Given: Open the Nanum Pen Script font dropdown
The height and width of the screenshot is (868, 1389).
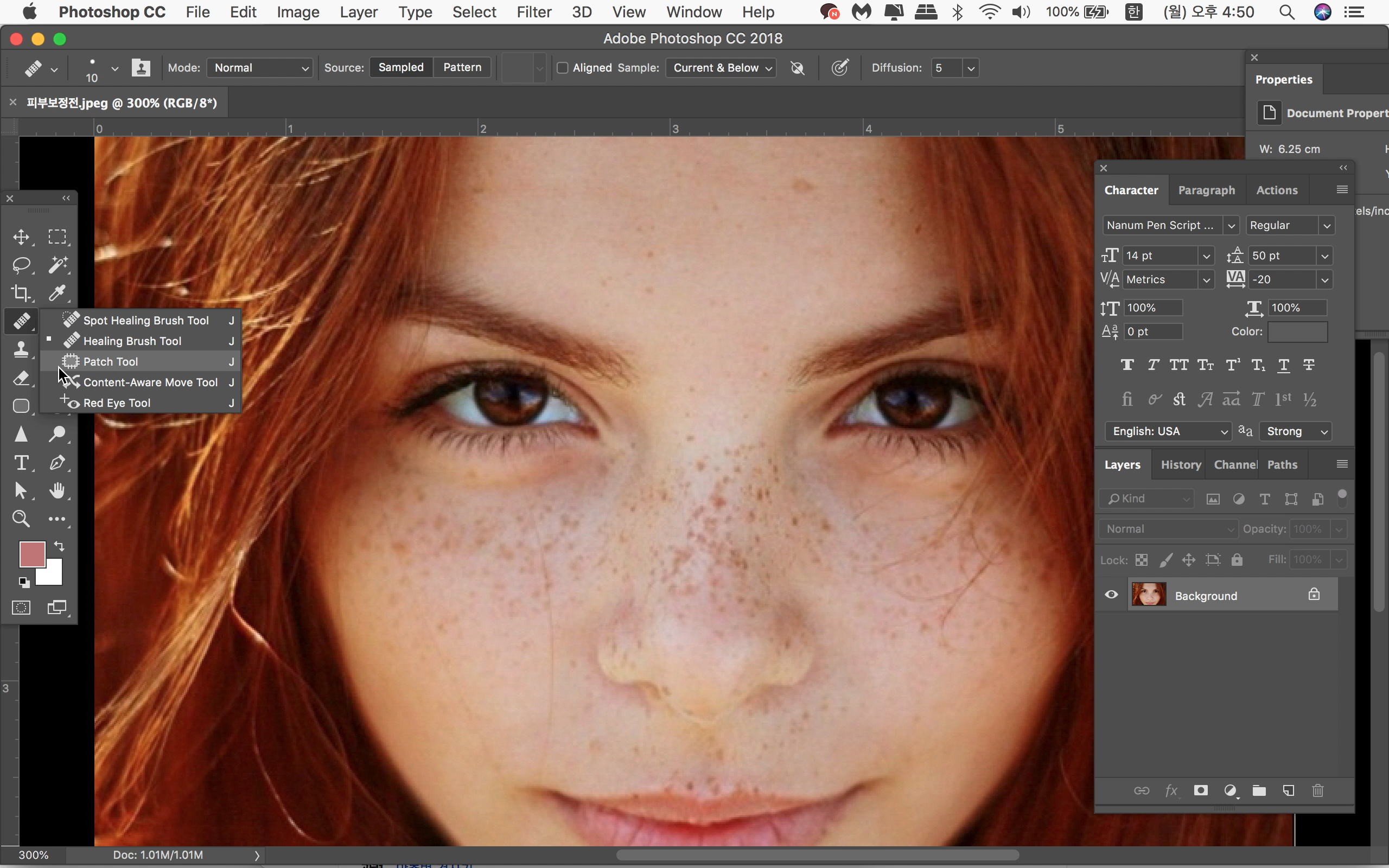Looking at the screenshot, I should coord(1230,226).
